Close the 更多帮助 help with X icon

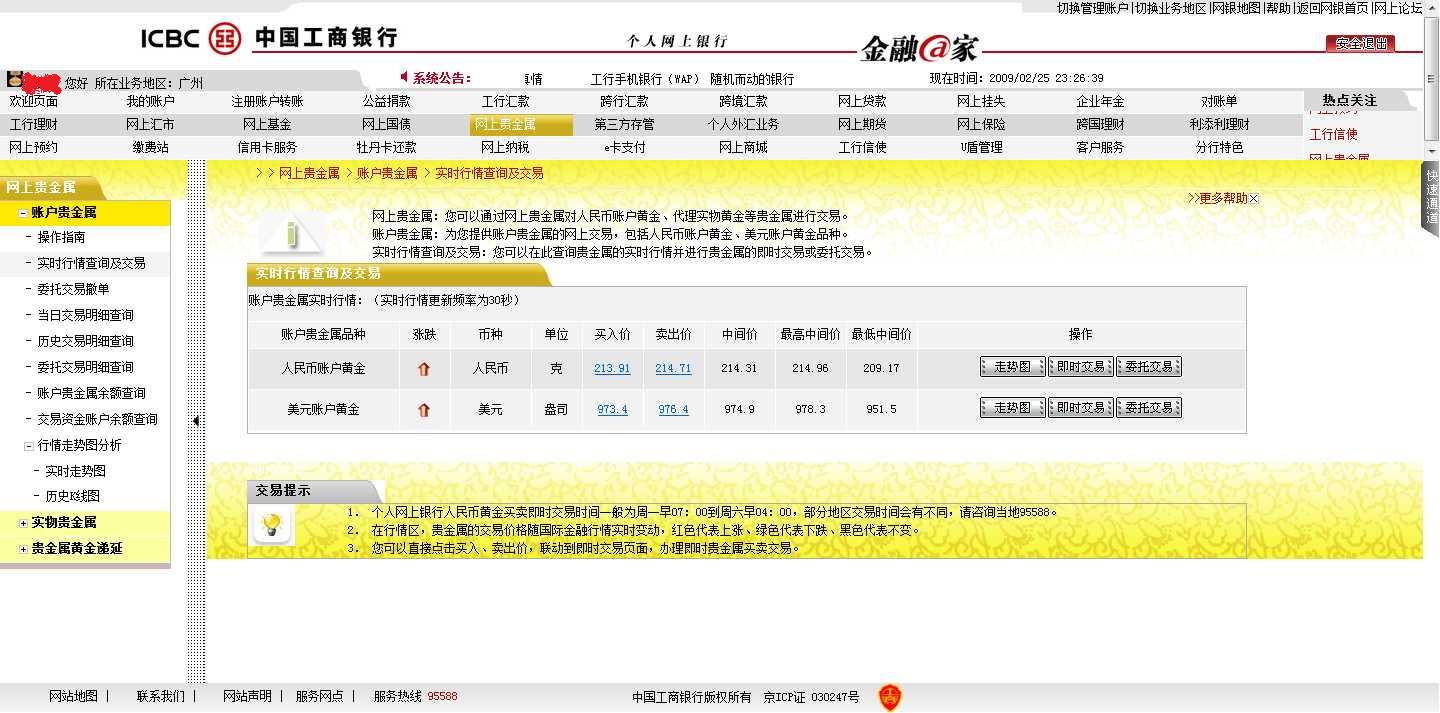point(1254,199)
